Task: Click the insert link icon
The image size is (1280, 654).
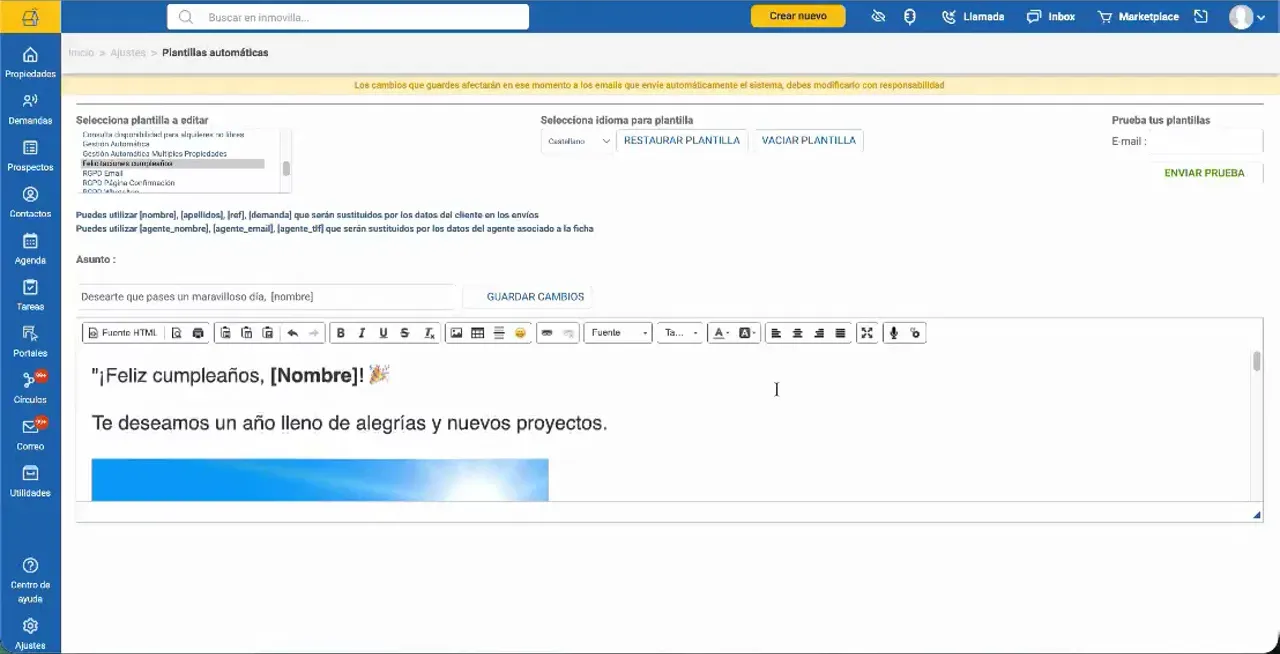Action: (x=547, y=333)
